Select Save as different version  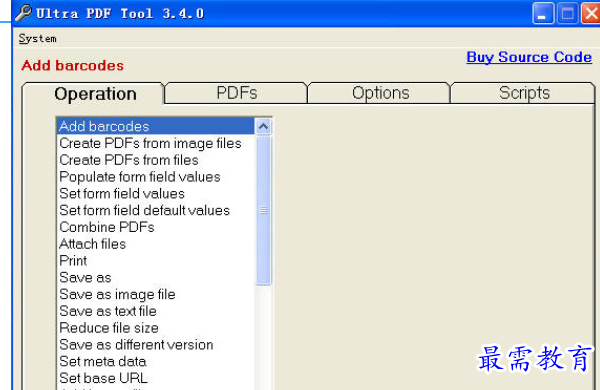click(x=155, y=345)
